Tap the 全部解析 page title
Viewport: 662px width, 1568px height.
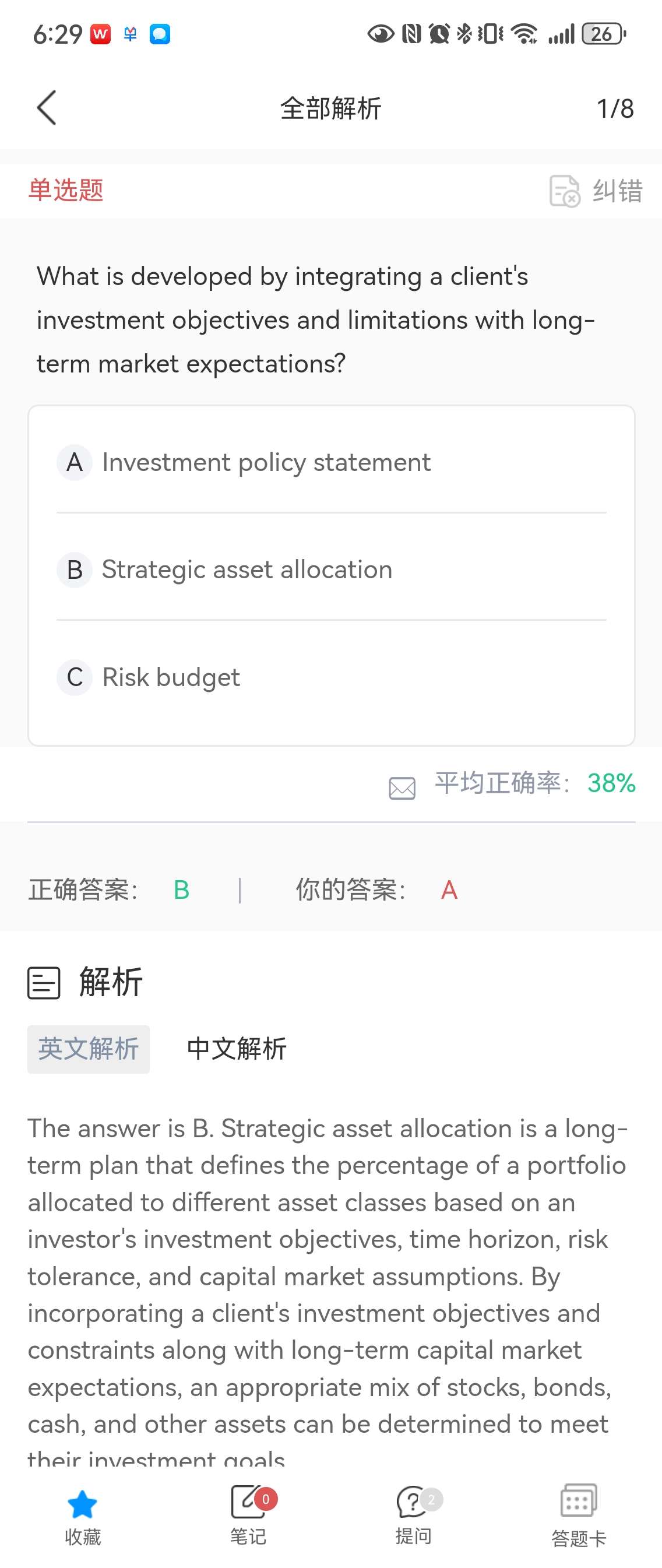point(330,109)
